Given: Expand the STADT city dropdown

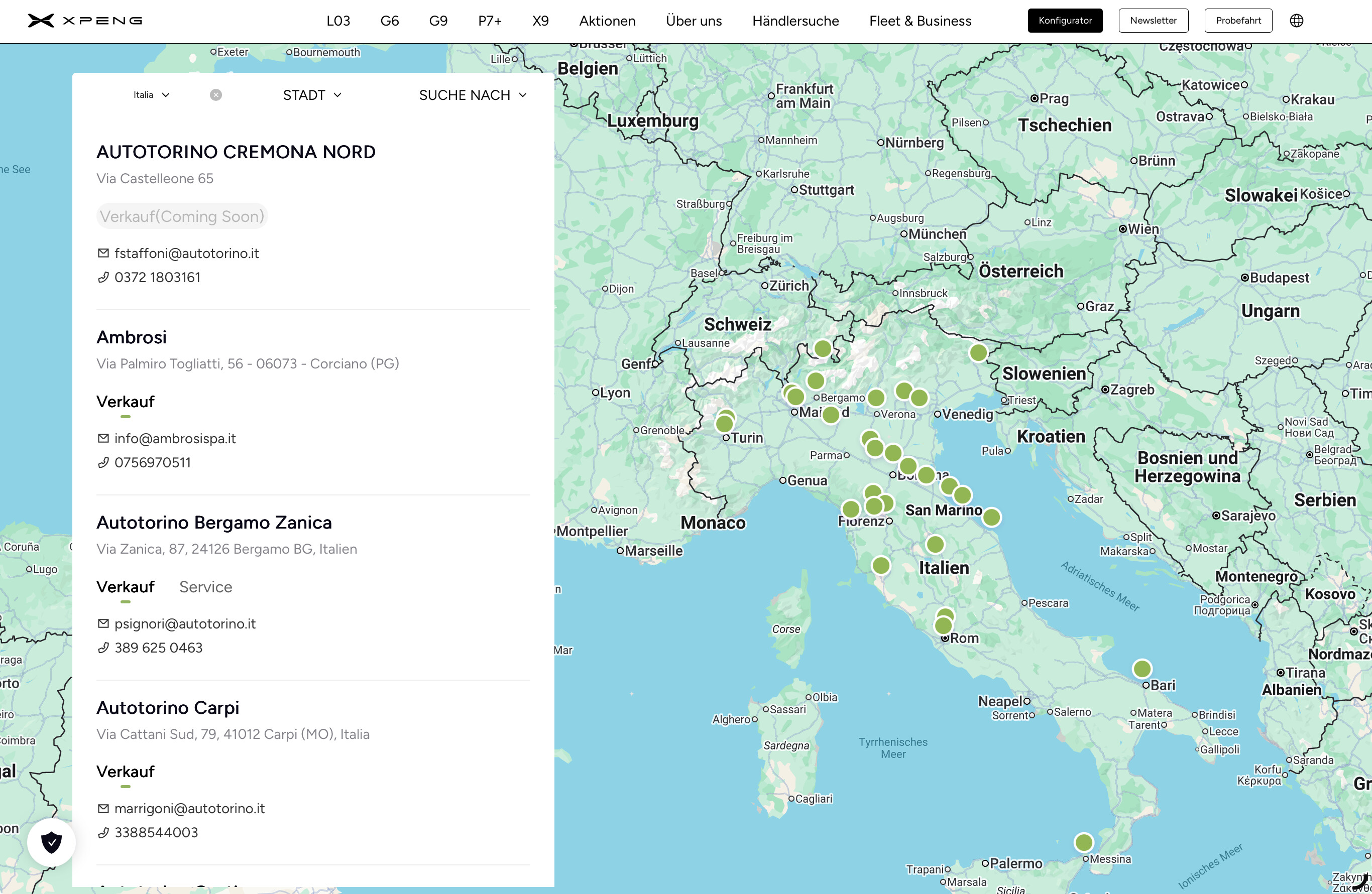Looking at the screenshot, I should click(312, 95).
